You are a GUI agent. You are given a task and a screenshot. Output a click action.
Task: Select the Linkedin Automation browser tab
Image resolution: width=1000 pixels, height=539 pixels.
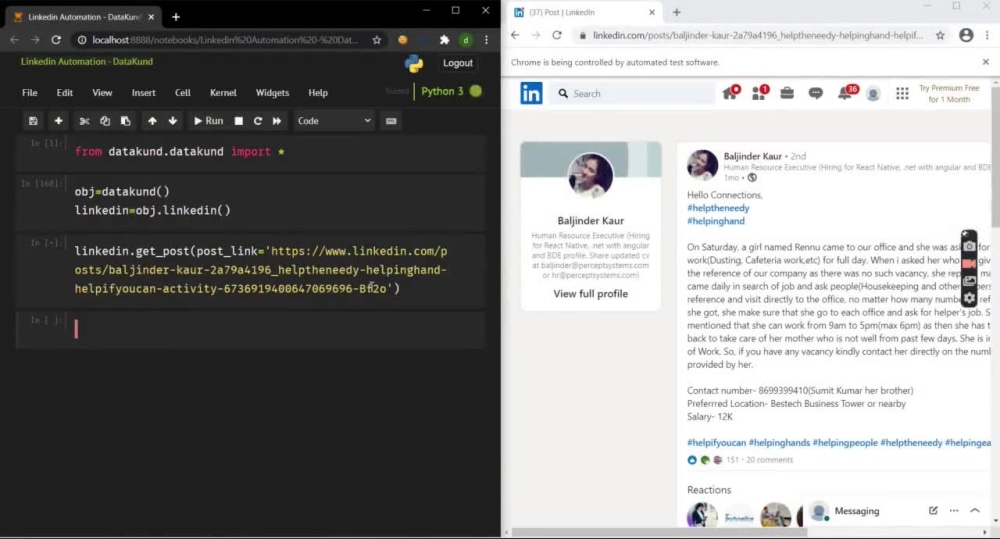tap(83, 17)
